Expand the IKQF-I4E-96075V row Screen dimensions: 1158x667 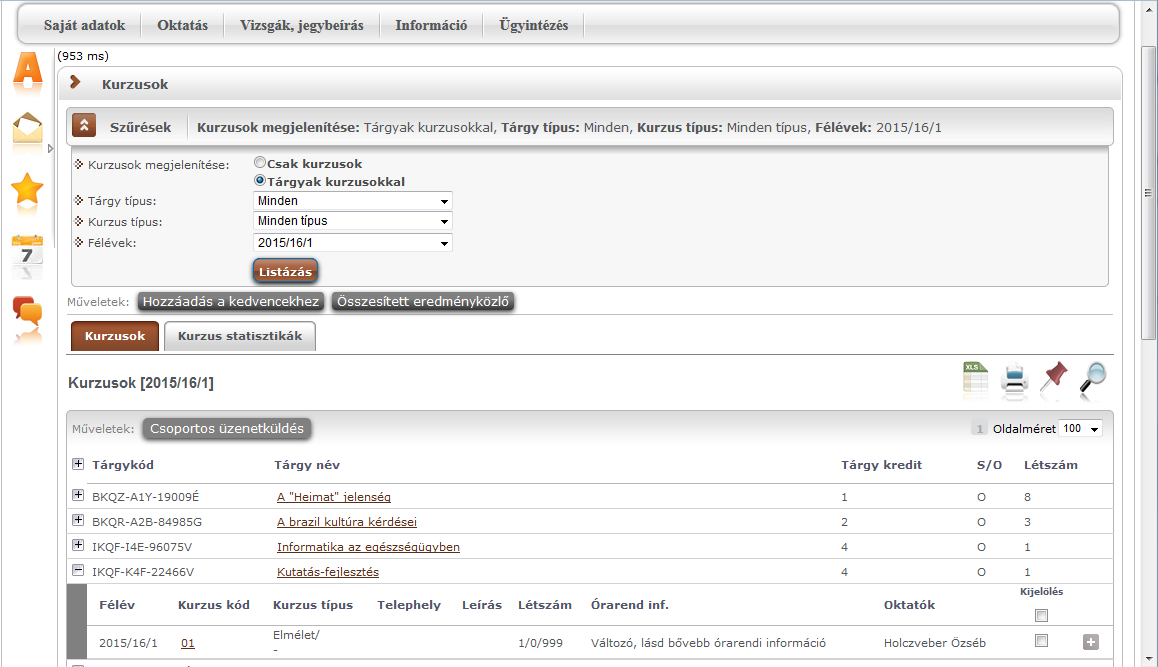[x=78, y=545]
